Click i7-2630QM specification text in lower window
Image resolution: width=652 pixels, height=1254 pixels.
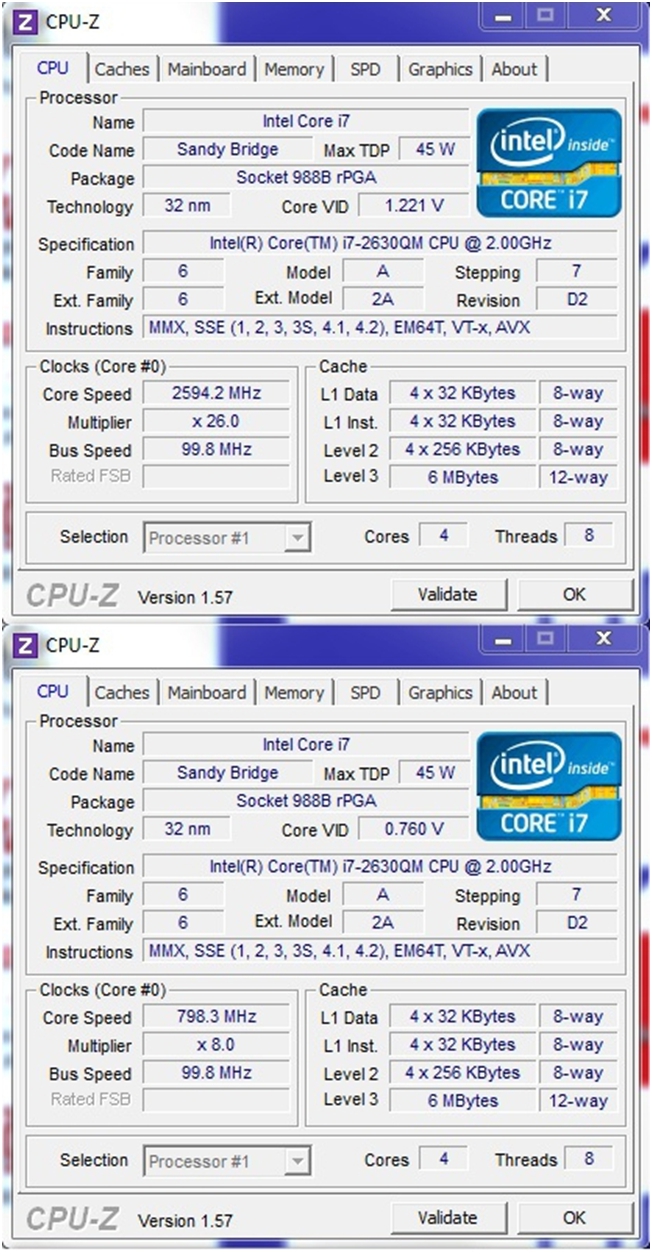pyautogui.click(x=380, y=866)
